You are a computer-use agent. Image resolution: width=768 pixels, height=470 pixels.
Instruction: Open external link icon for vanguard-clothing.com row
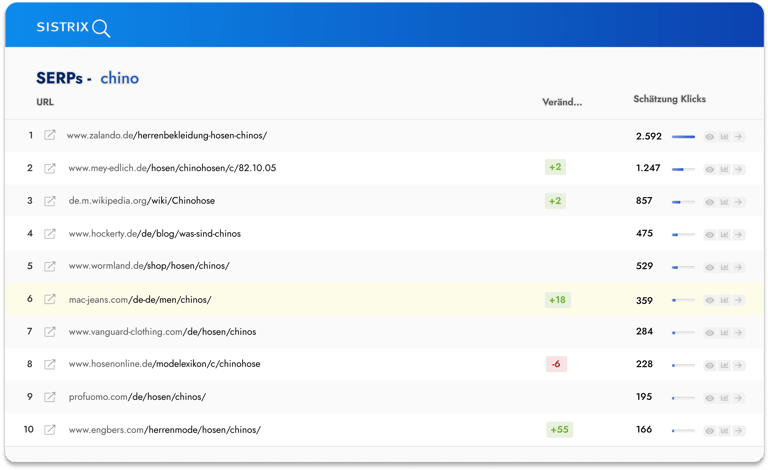[49, 331]
